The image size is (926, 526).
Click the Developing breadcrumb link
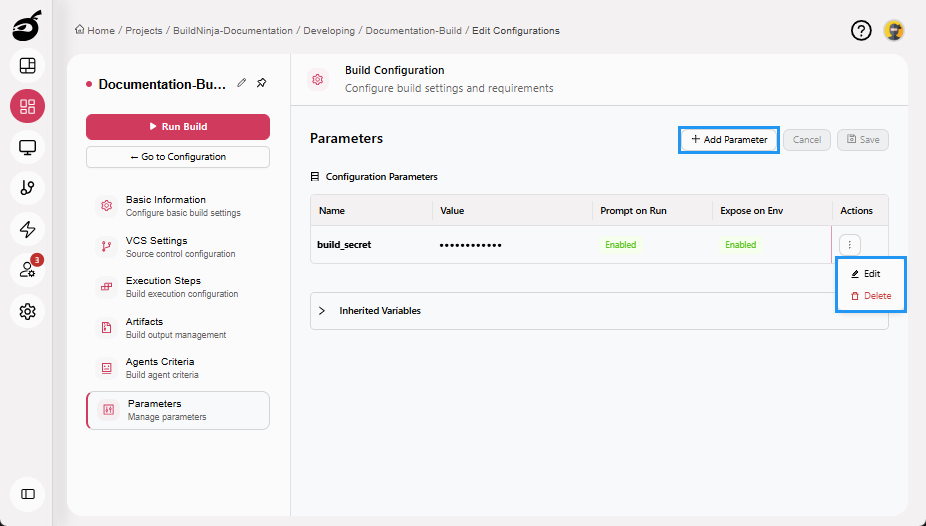pos(329,31)
